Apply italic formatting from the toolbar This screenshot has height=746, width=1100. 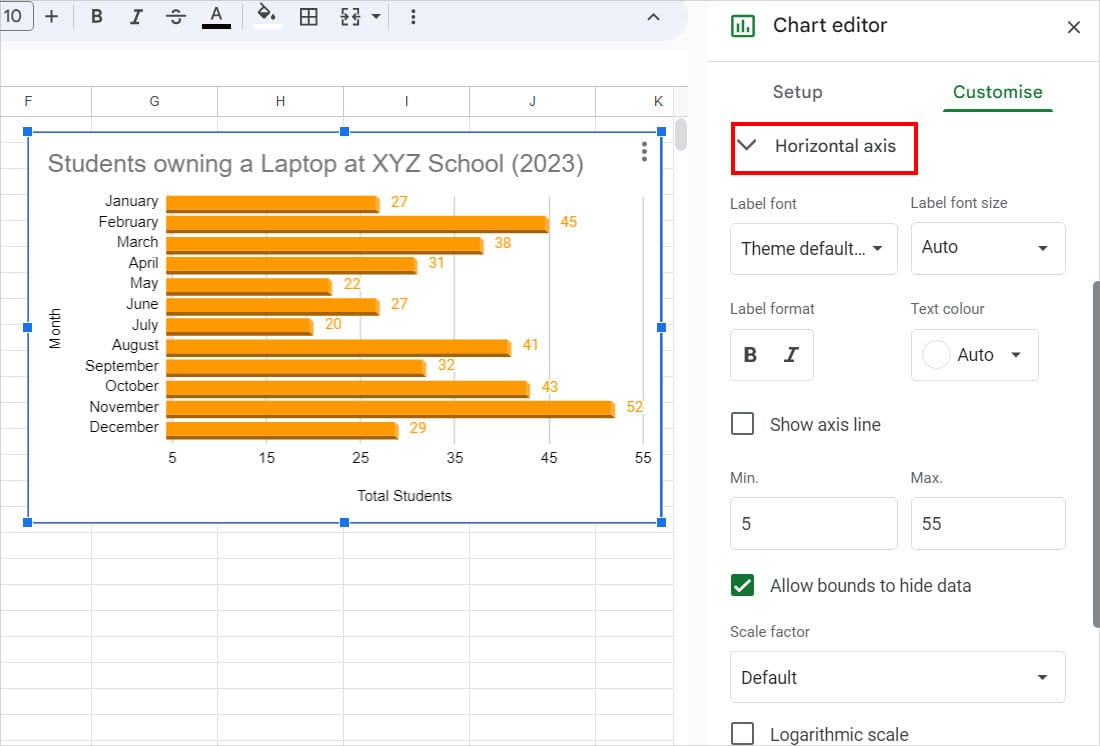137,17
